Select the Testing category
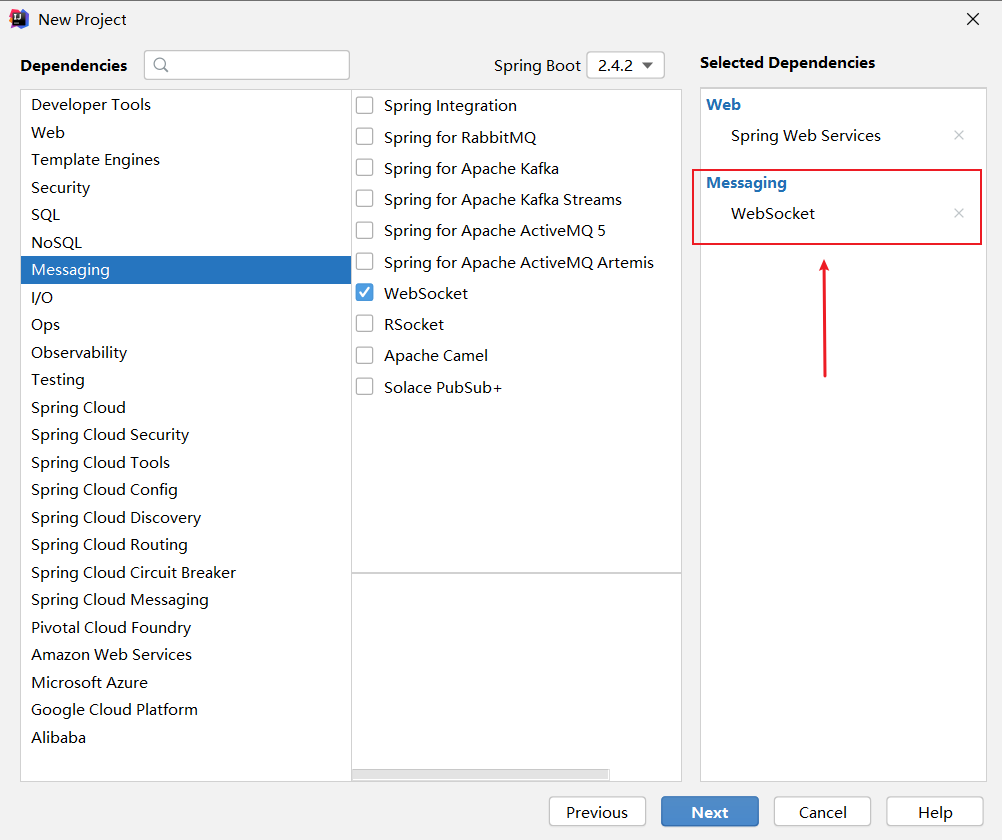 (185, 380)
